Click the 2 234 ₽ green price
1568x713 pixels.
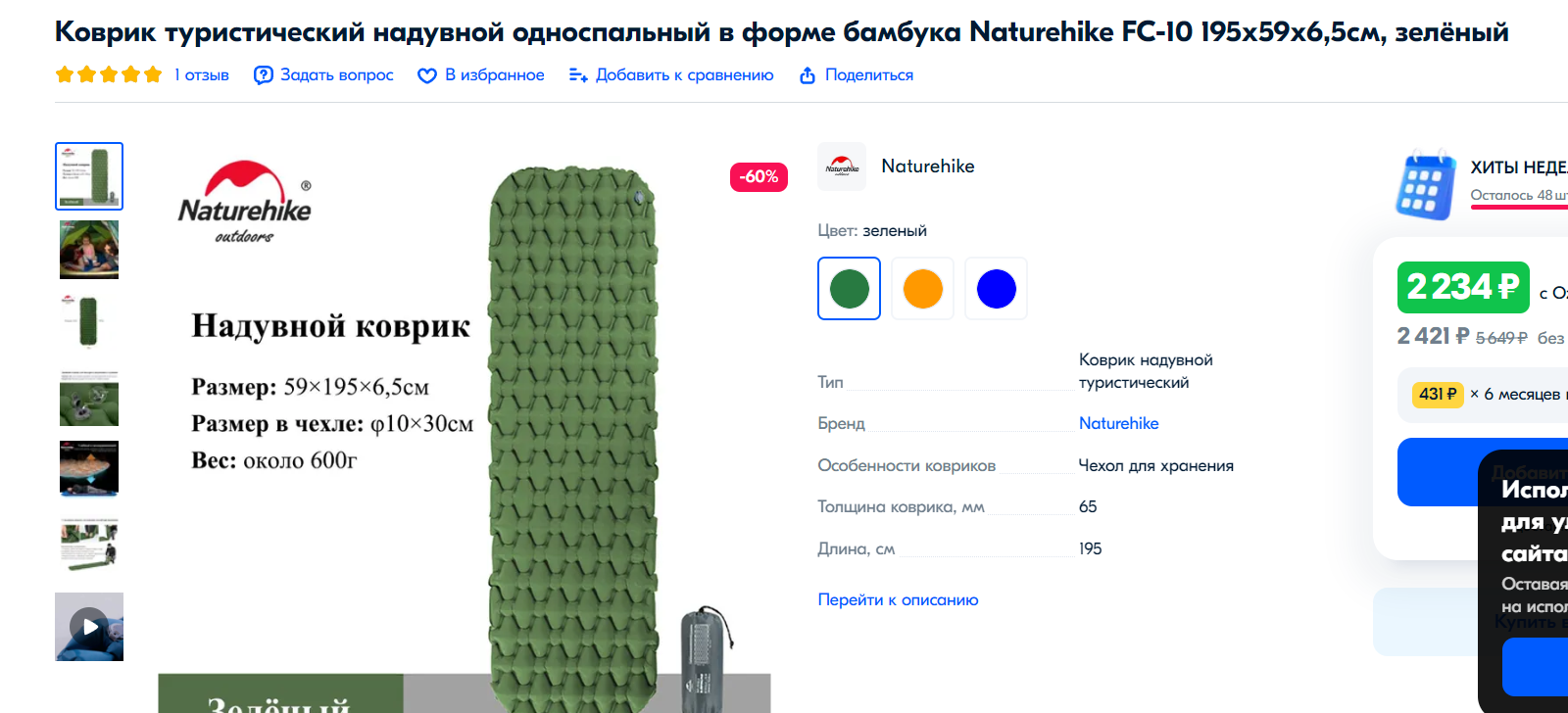coord(1463,287)
